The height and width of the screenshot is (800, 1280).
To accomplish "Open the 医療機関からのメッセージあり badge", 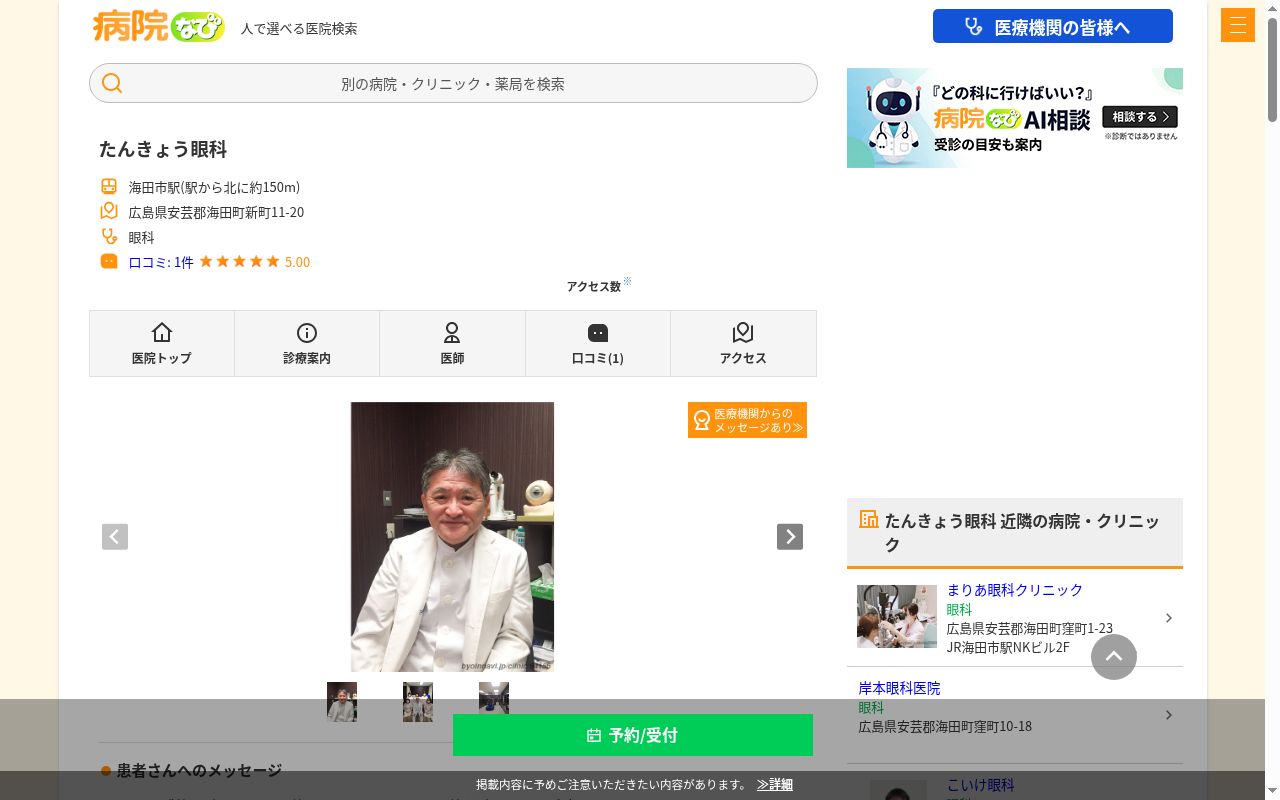I will (747, 420).
